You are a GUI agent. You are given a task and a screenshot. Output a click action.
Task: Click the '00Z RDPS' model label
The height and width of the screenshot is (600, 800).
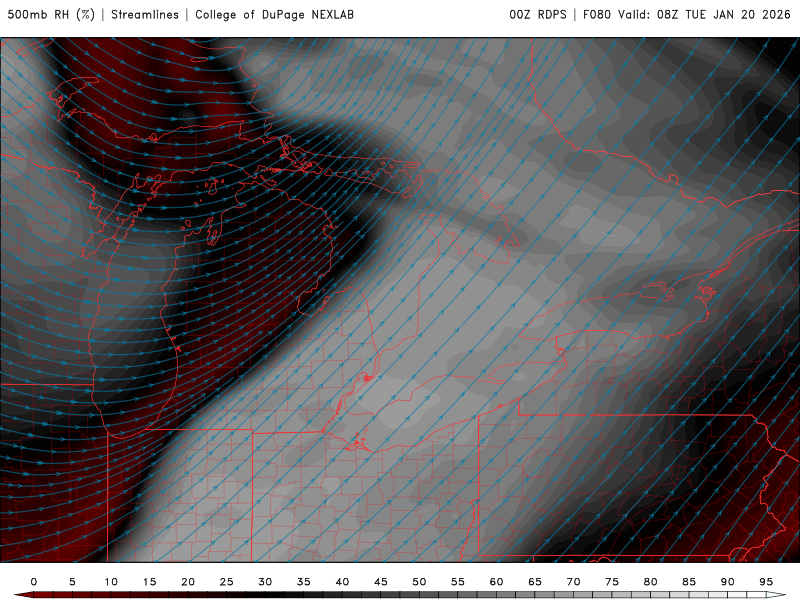(x=538, y=14)
